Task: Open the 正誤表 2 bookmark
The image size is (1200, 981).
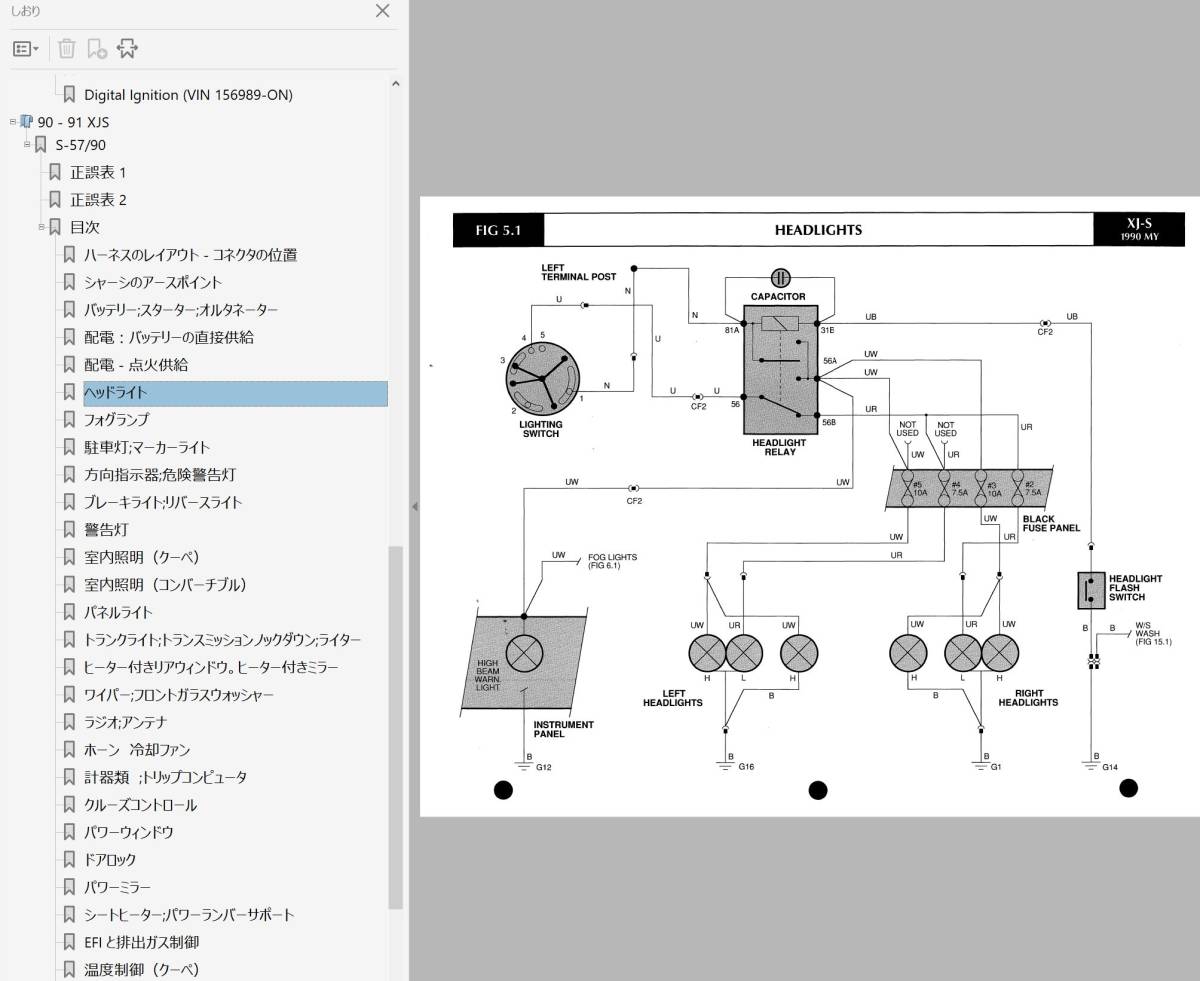Action: 98,199
